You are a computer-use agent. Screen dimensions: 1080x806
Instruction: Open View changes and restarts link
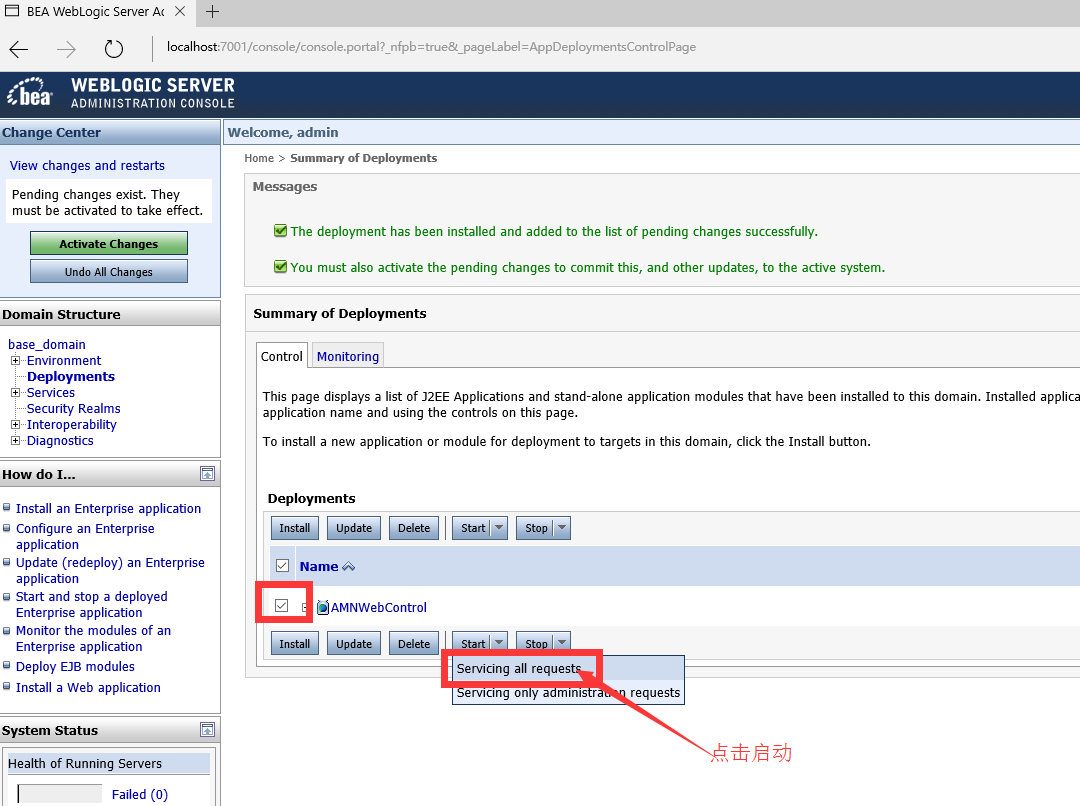87,165
